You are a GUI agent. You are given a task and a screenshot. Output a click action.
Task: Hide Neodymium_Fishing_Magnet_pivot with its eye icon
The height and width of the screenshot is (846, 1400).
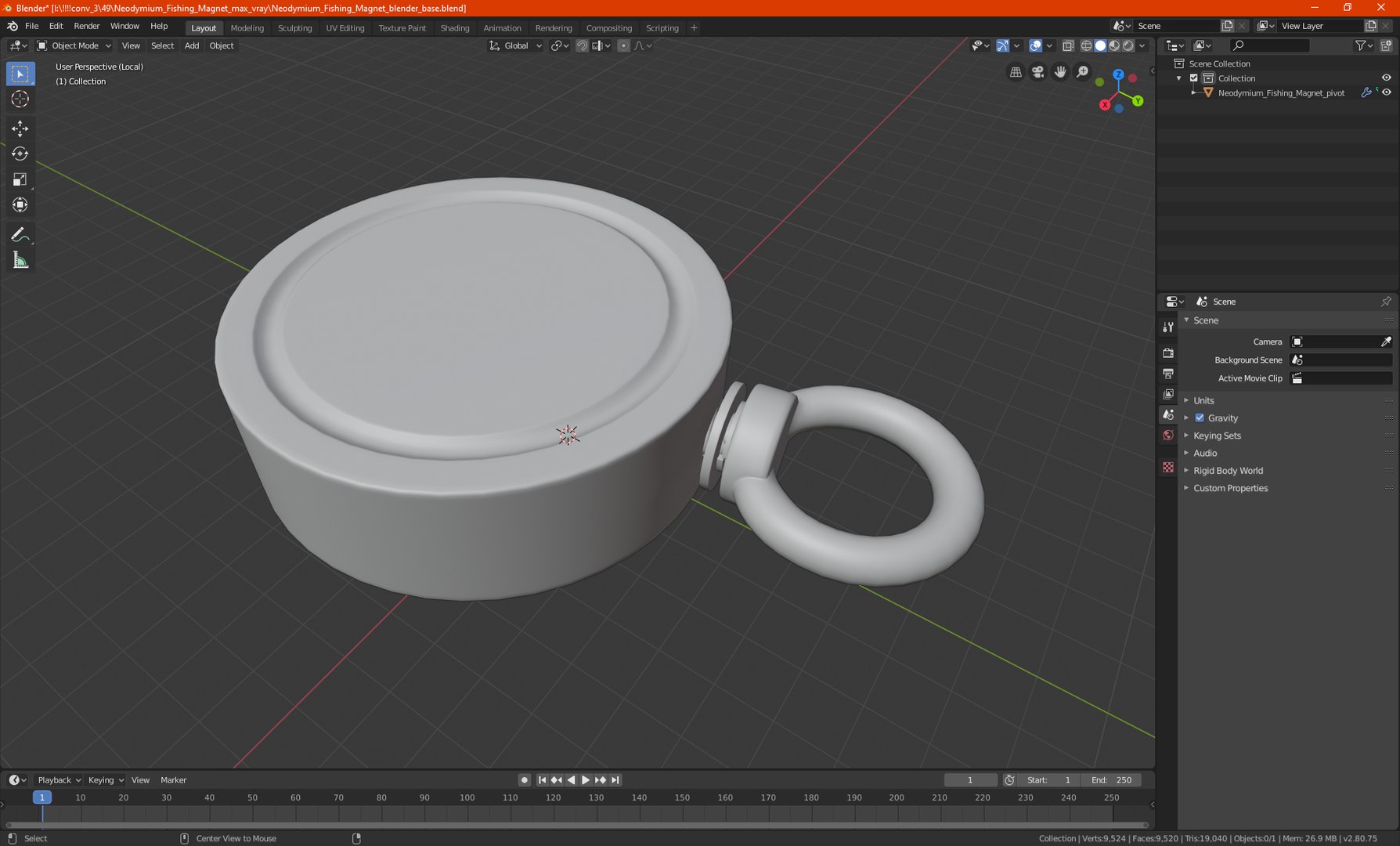coord(1386,92)
